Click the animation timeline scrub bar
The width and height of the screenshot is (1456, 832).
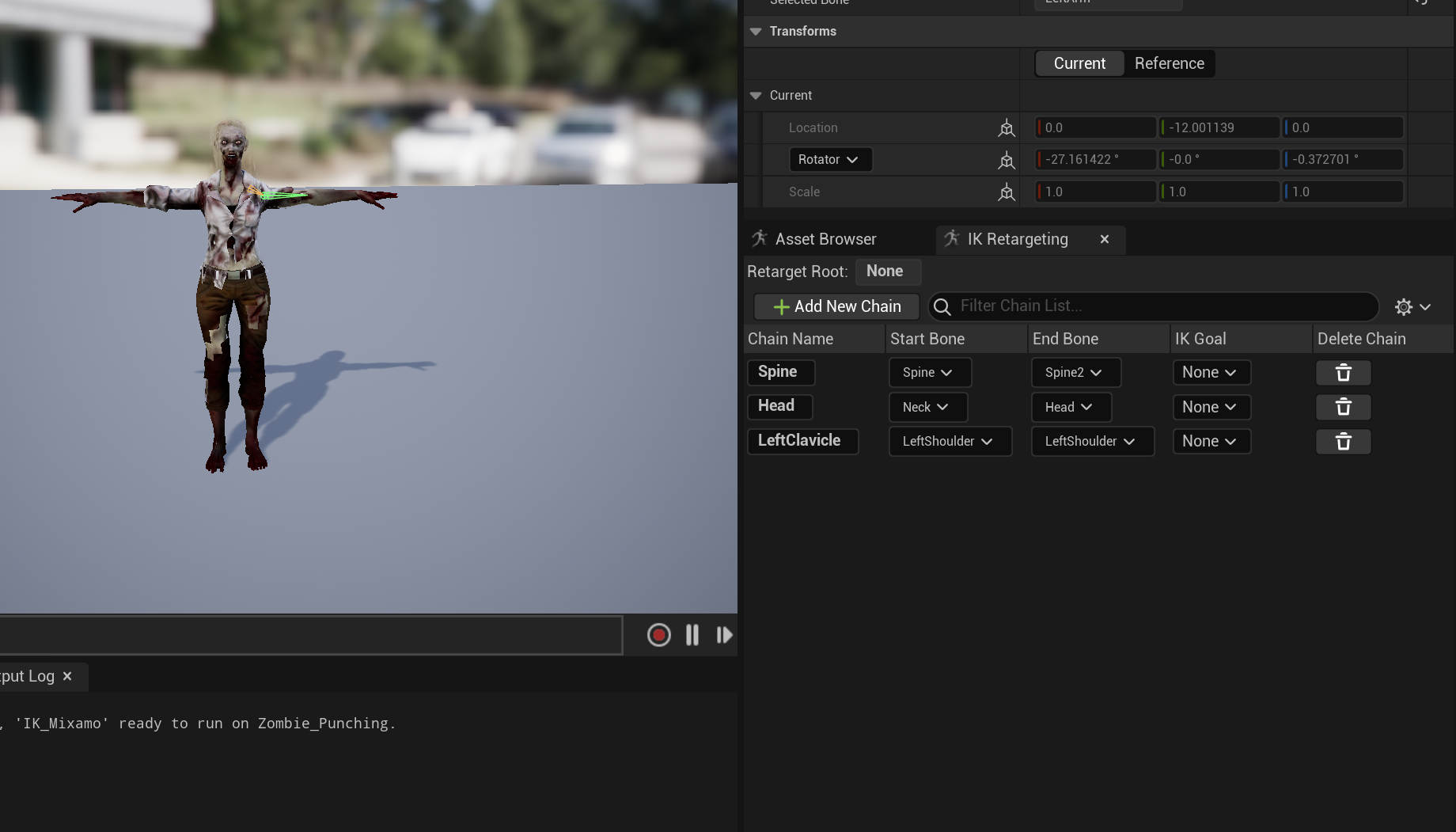pyautogui.click(x=311, y=635)
